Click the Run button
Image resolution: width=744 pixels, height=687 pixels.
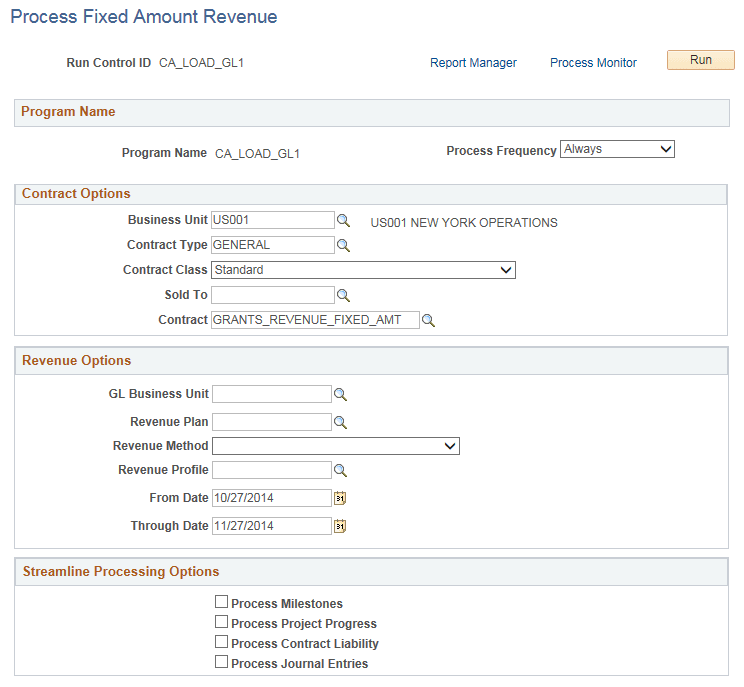(701, 60)
